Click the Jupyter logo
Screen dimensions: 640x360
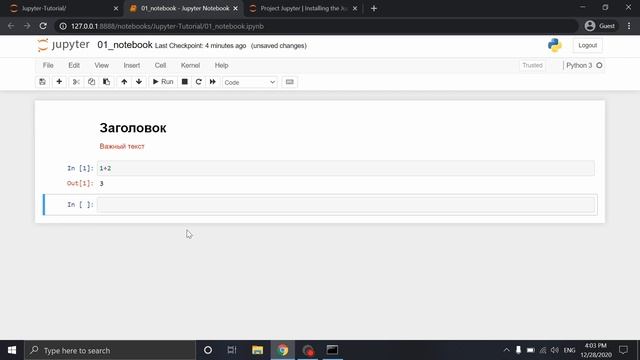click(x=63, y=45)
